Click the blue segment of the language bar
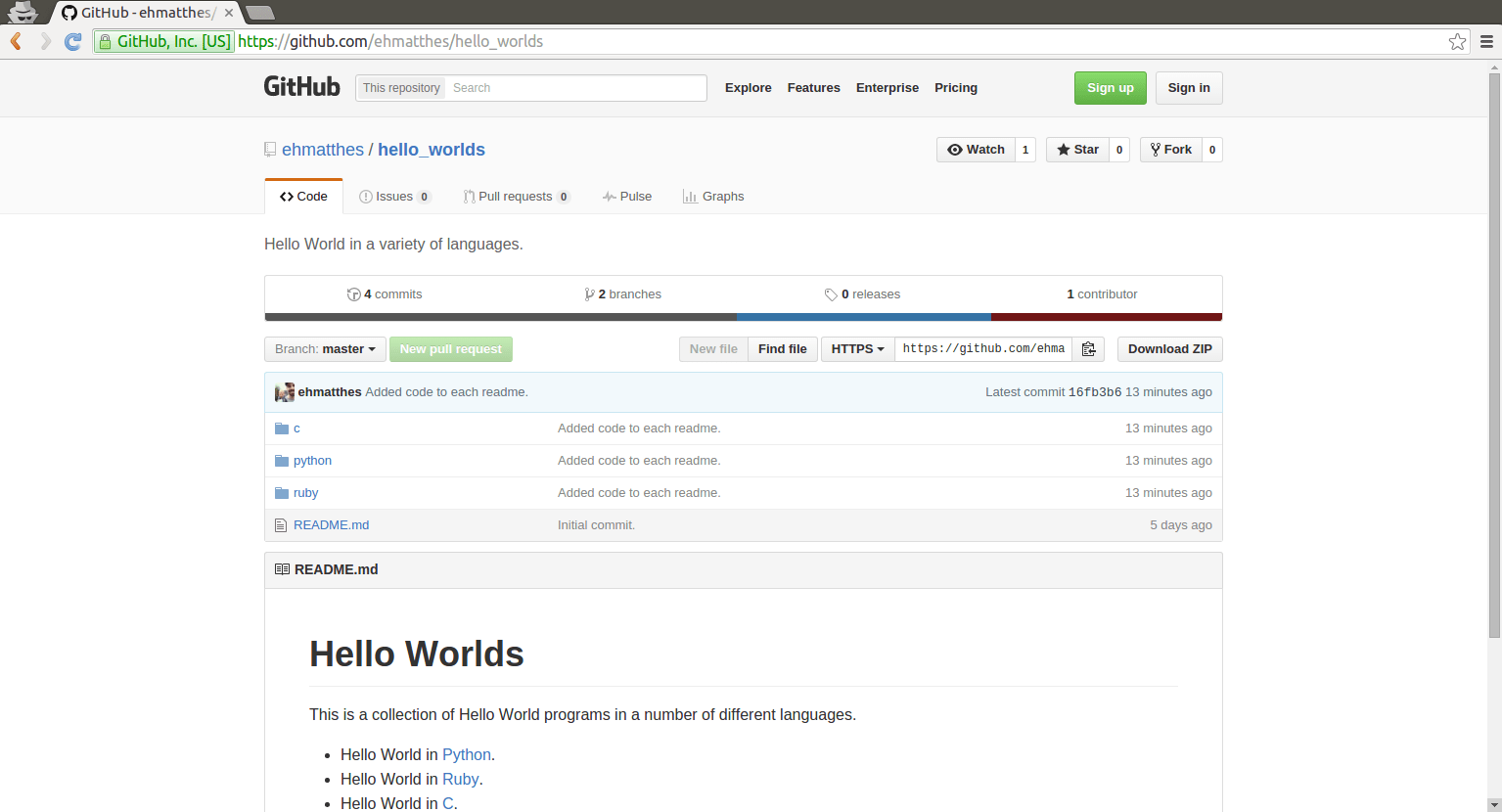The width and height of the screenshot is (1502, 812). tap(864, 317)
